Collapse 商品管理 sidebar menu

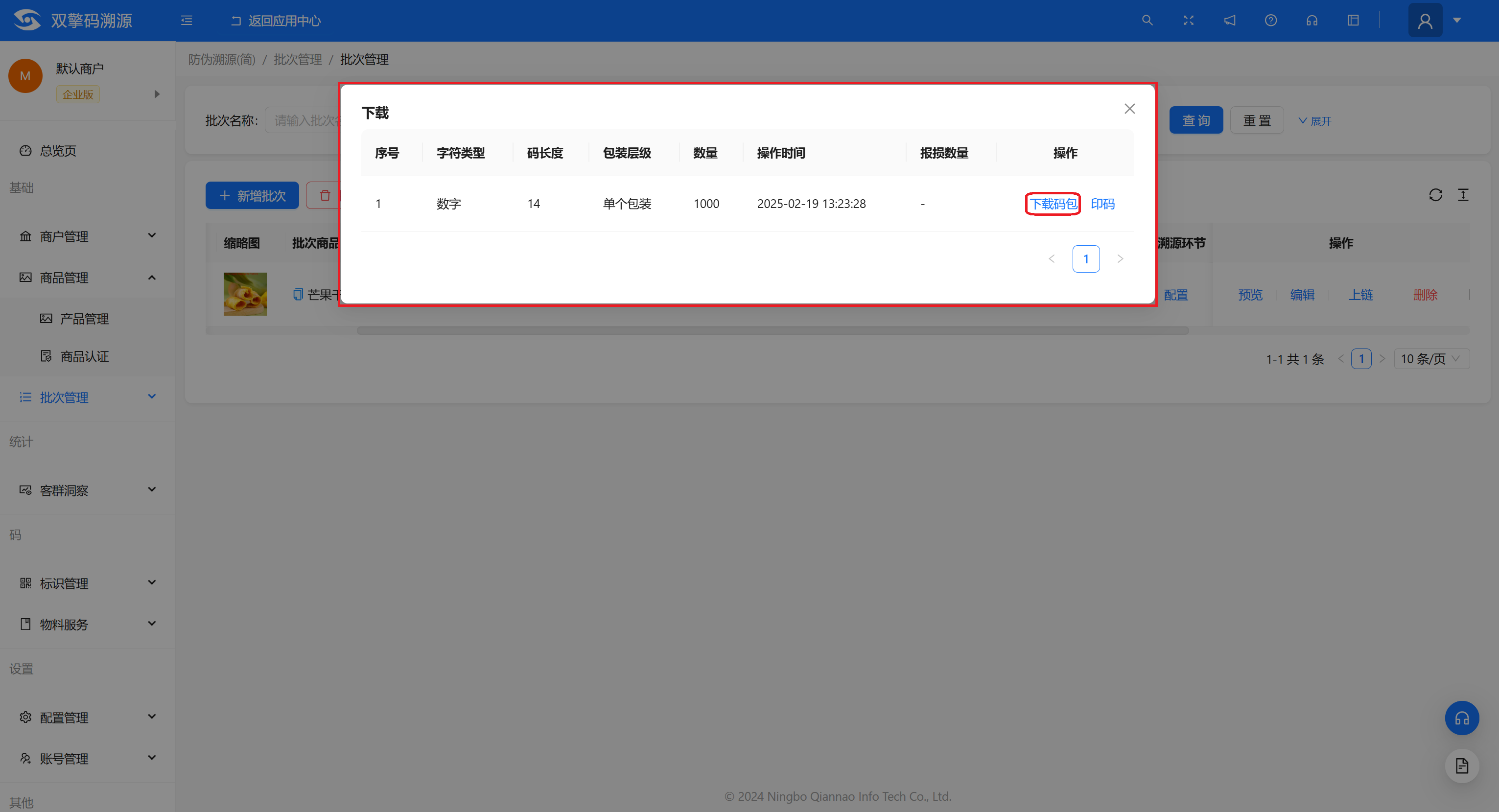click(x=87, y=278)
